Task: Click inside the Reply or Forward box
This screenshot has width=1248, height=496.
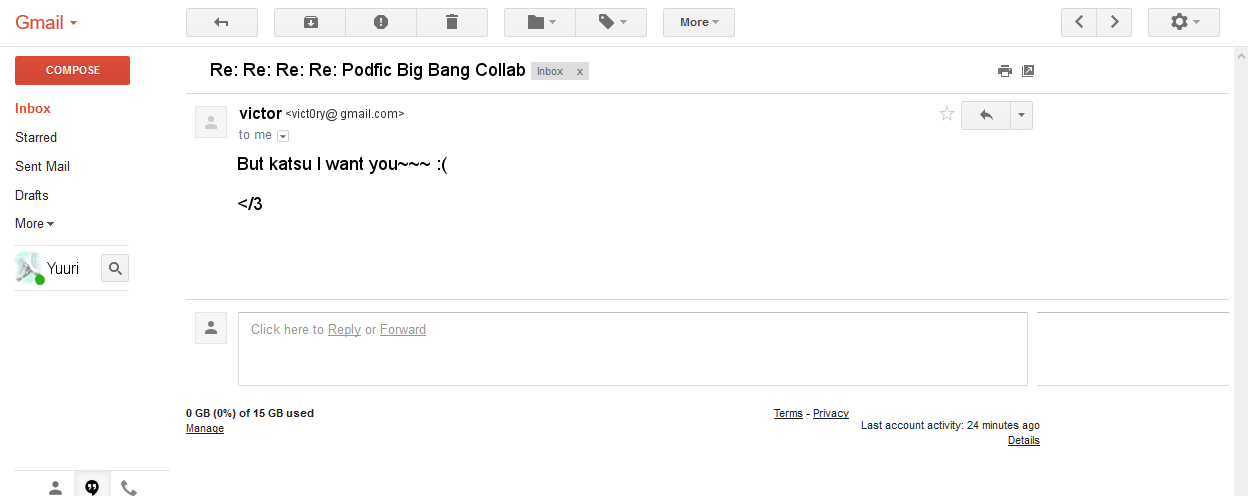Action: [633, 349]
